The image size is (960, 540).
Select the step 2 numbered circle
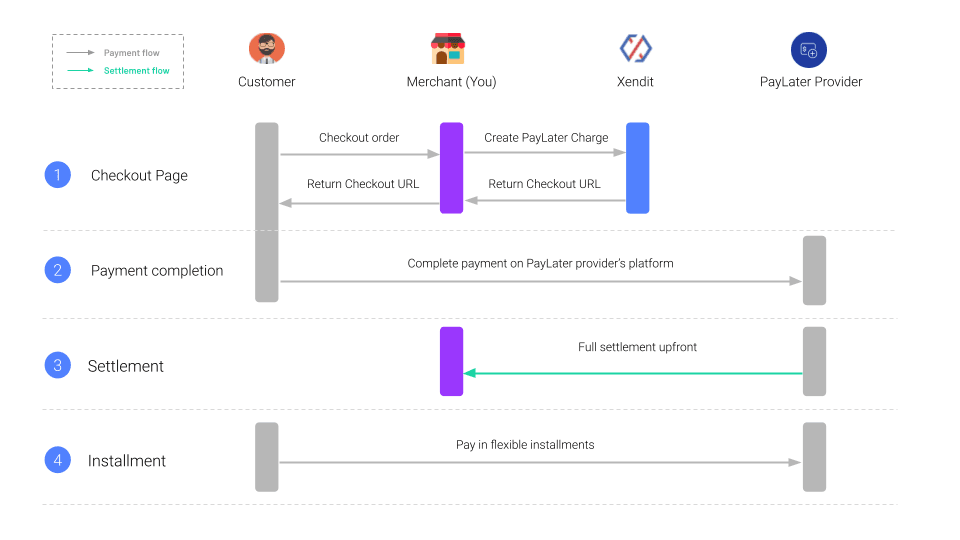(58, 270)
